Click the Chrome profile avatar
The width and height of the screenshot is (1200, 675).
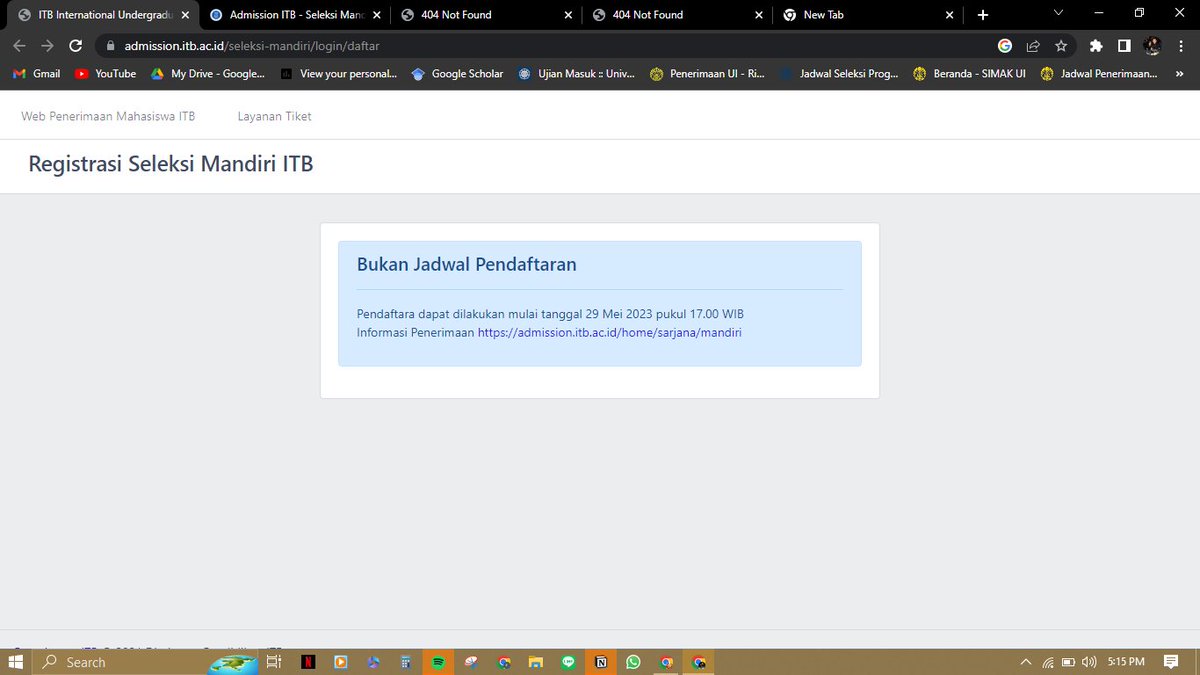[x=1152, y=45]
